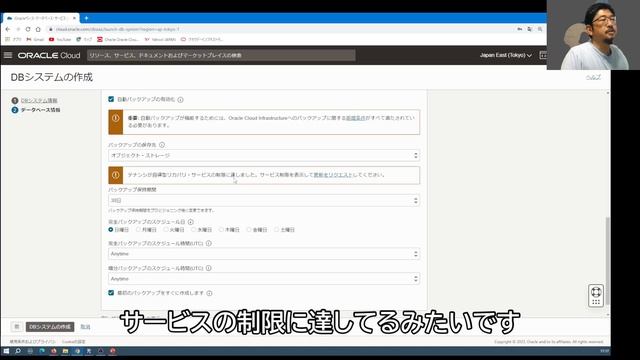Viewport: 640px width, 360px height.
Task: Uncheck 自動バックアップの有効化 checkbox
Action: [x=111, y=99]
